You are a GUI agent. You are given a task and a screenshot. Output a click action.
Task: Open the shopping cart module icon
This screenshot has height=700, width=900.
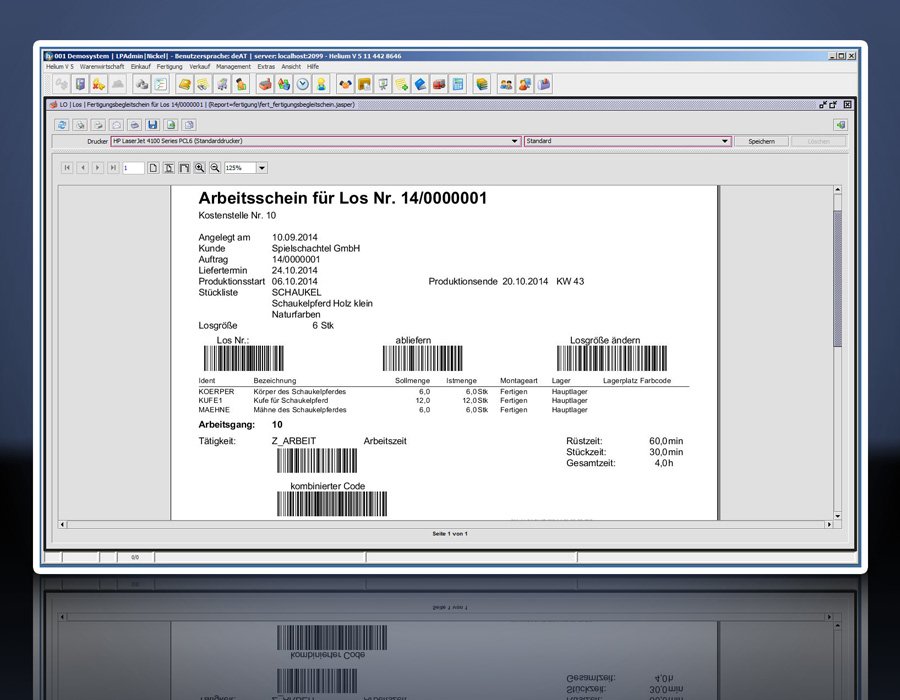click(222, 84)
